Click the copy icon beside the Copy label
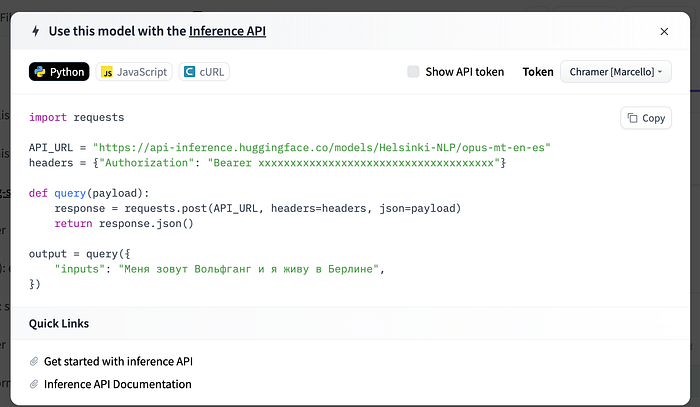Image resolution: width=700 pixels, height=407 pixels. [632, 118]
